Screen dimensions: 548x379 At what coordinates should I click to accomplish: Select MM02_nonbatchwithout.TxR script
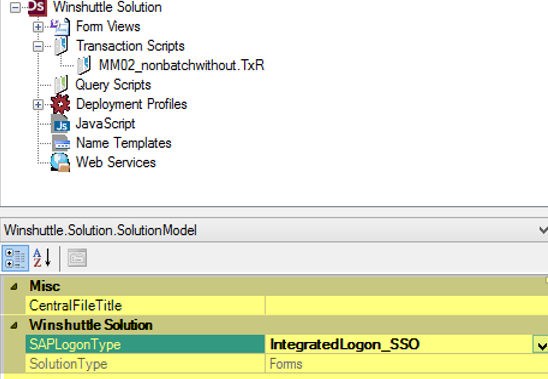(181, 65)
